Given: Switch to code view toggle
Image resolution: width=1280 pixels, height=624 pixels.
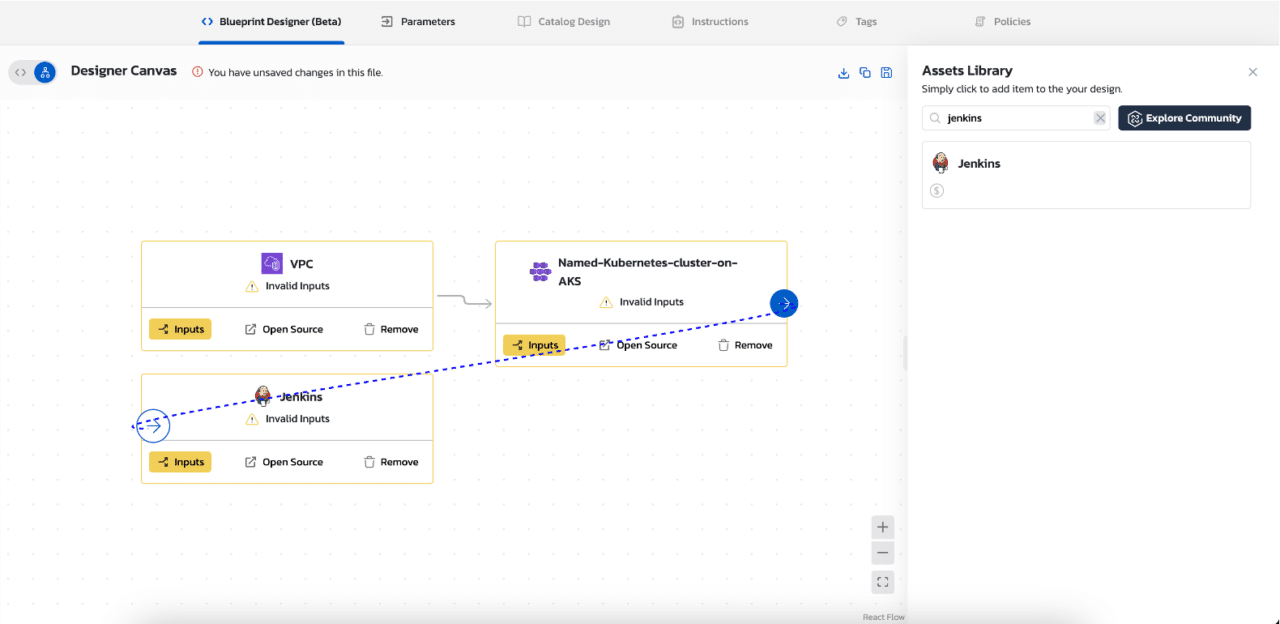Looking at the screenshot, I should coord(21,72).
